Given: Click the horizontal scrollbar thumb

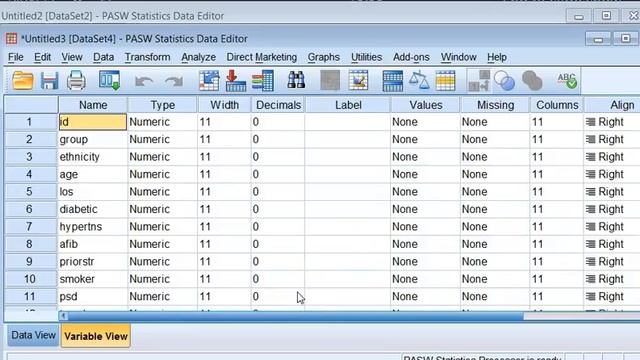Looking at the screenshot, I should point(296,316).
